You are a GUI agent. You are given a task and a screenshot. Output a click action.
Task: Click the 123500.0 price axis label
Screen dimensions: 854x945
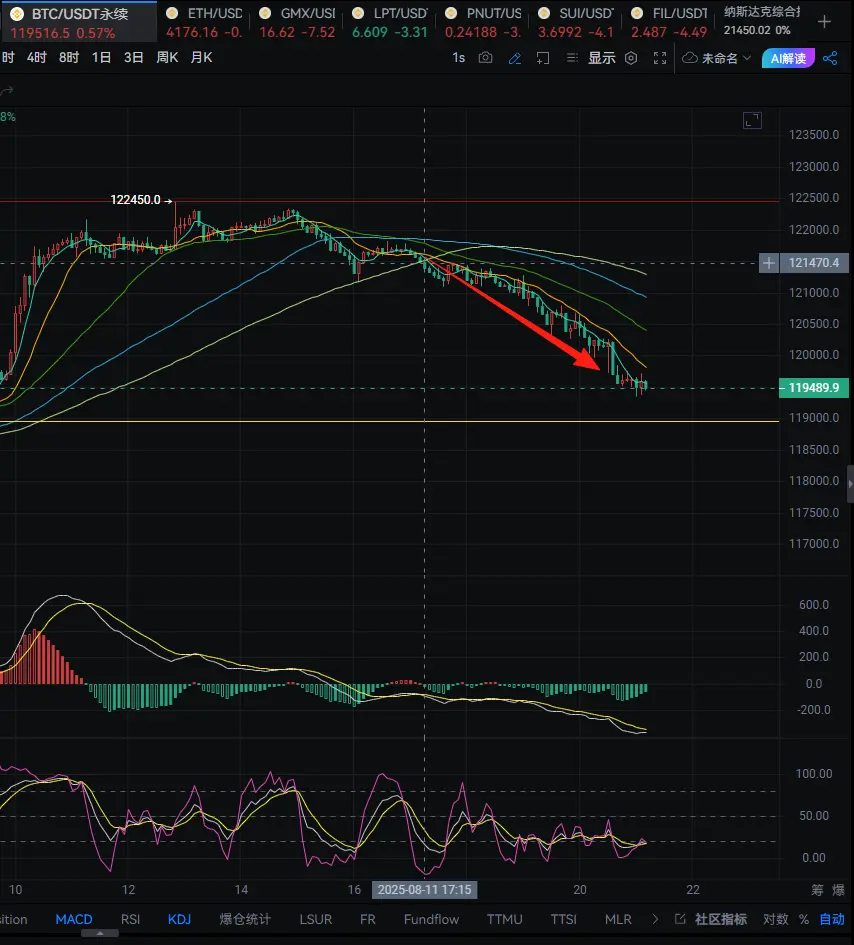coord(814,134)
